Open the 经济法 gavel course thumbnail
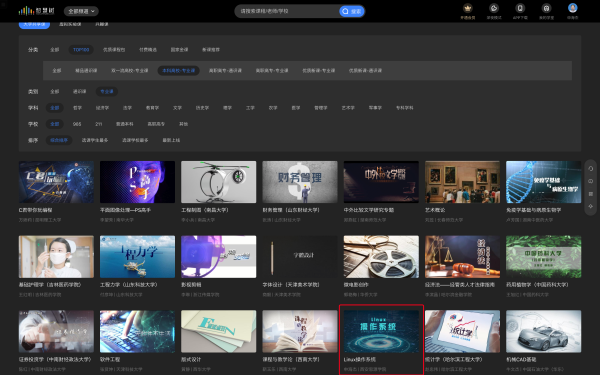Image resolution: width=600 pixels, height=375 pixels. click(462, 256)
